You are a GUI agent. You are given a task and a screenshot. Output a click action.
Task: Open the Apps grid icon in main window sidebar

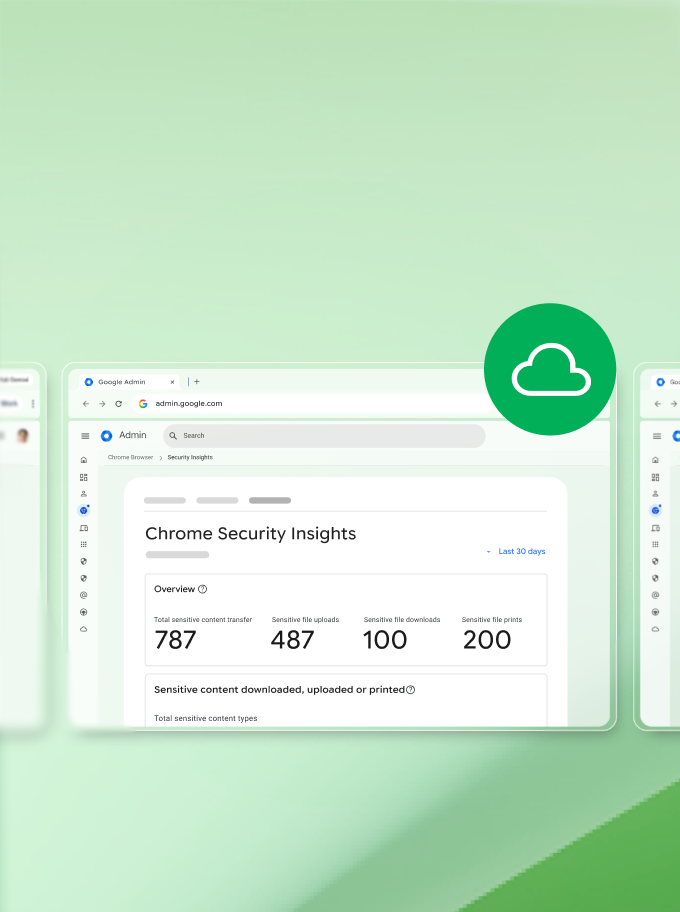click(x=84, y=544)
